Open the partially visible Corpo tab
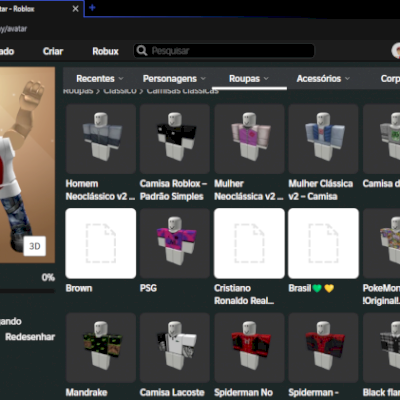This screenshot has height=400, width=400. coord(390,79)
